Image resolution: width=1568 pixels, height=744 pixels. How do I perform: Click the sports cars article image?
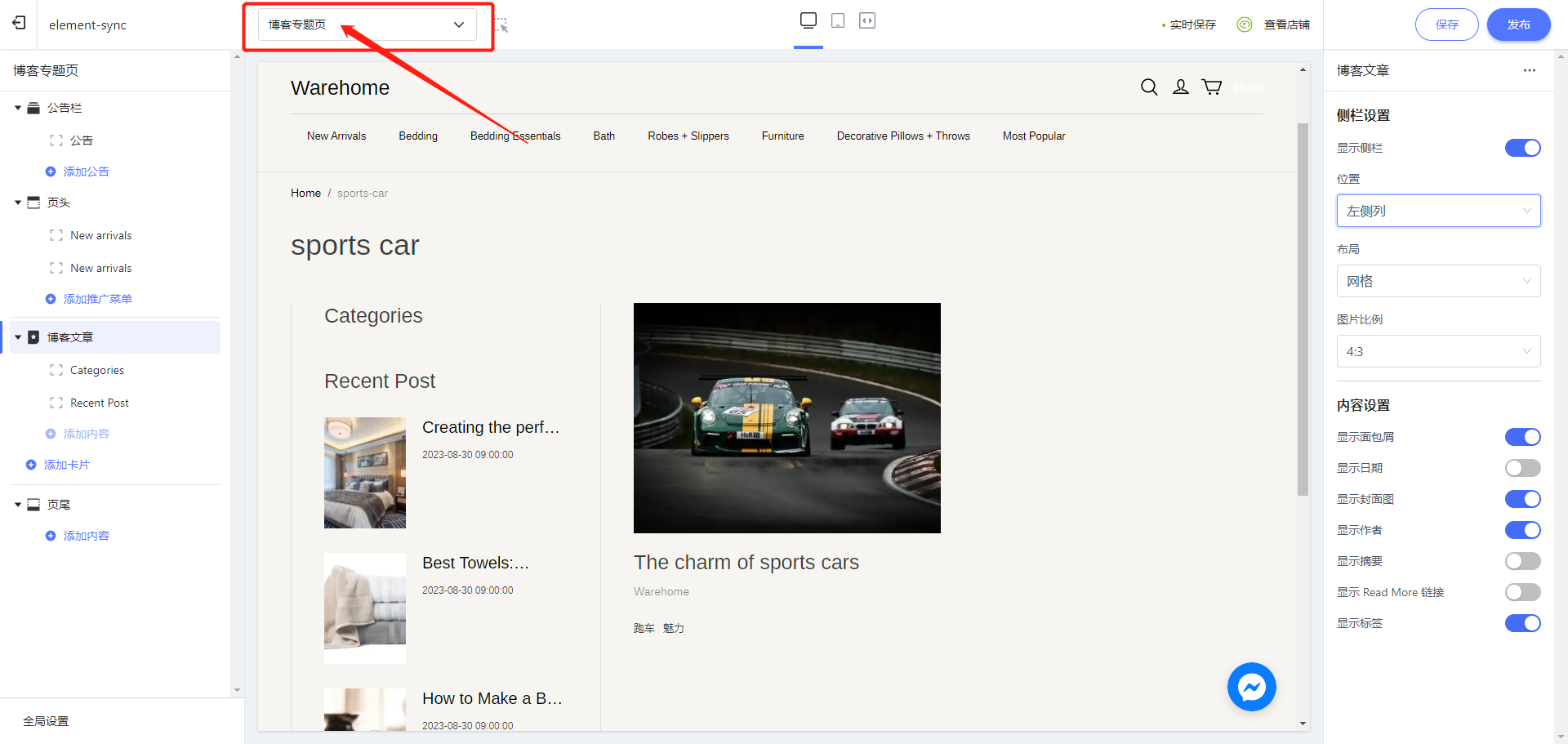[x=787, y=418]
